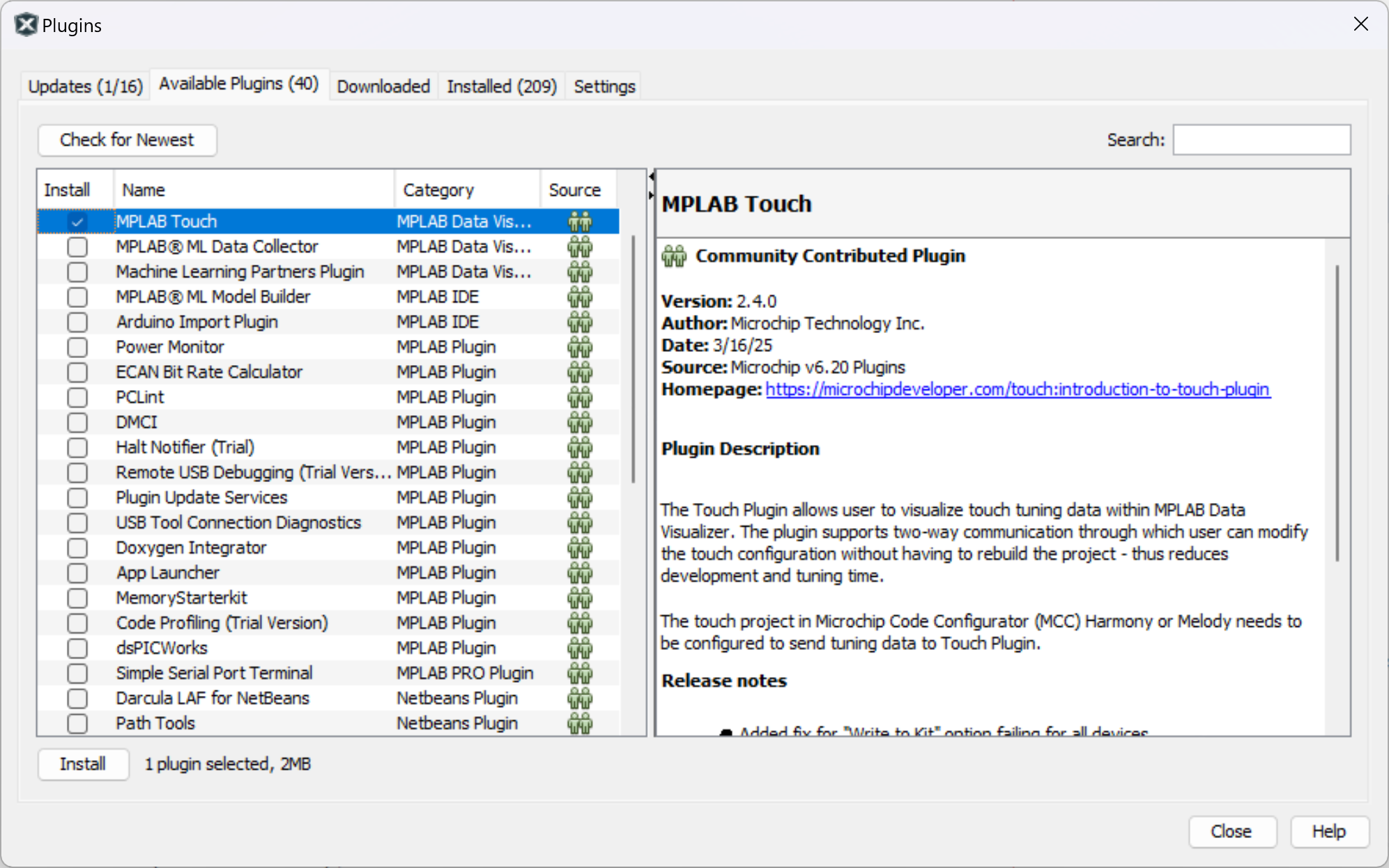Sort plugins by Source column header
1389x868 pixels.
click(578, 189)
